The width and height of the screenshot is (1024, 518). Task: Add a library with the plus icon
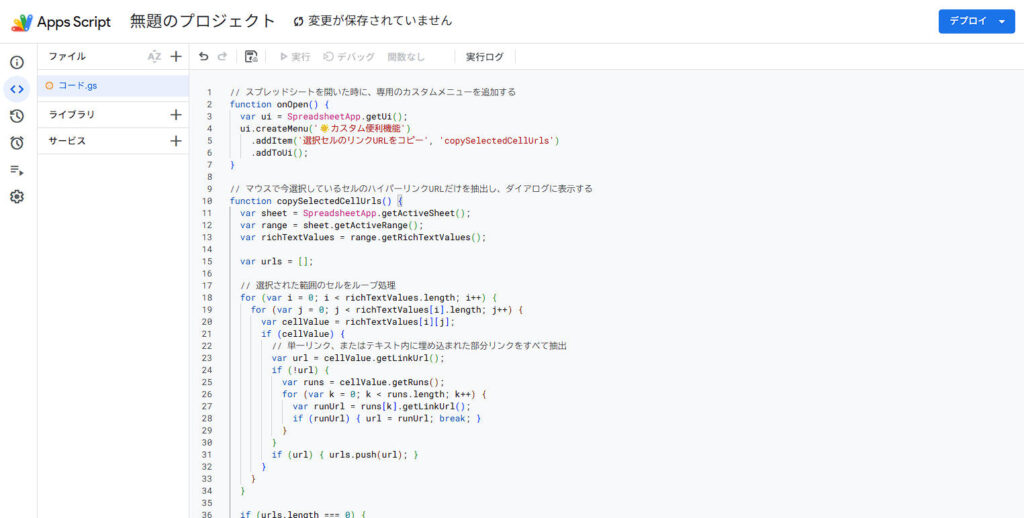[176, 115]
